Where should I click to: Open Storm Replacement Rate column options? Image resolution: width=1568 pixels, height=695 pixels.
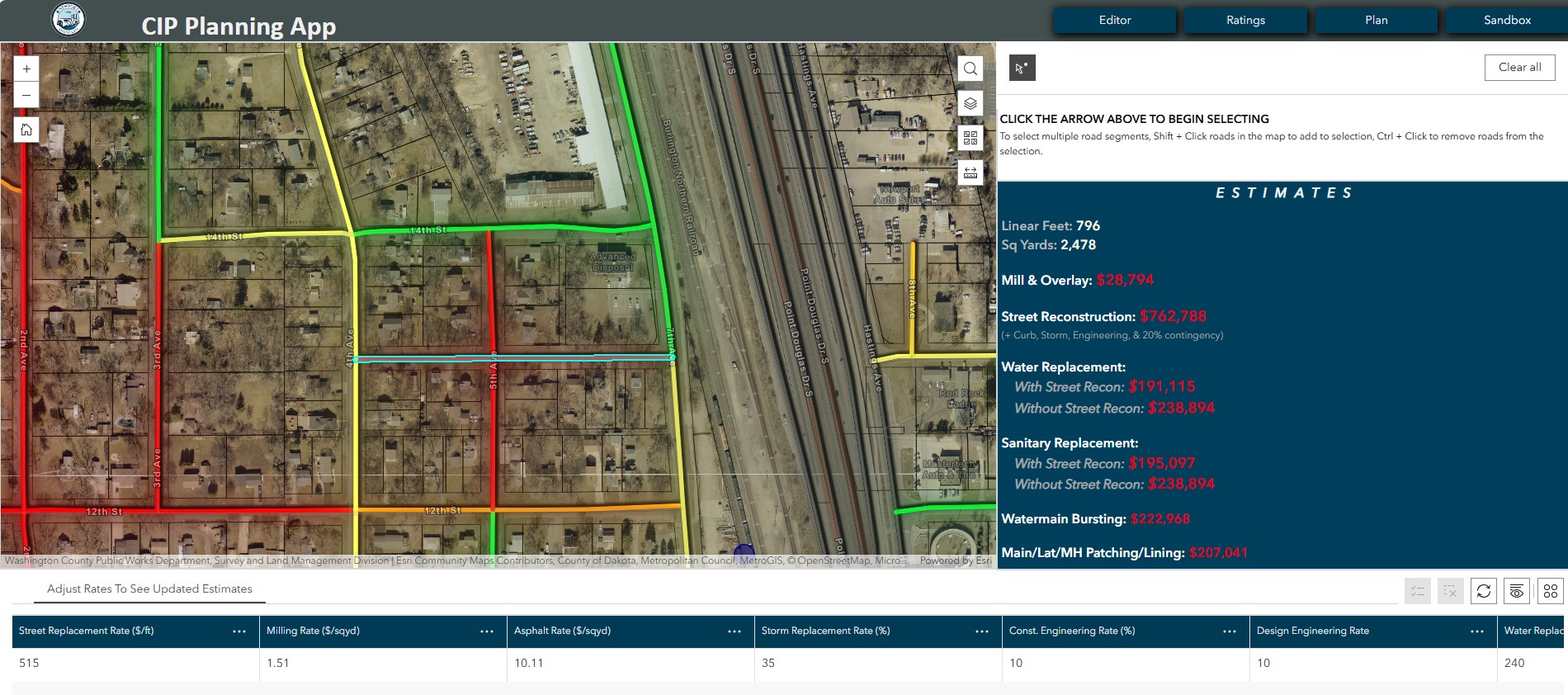pyautogui.click(x=982, y=631)
